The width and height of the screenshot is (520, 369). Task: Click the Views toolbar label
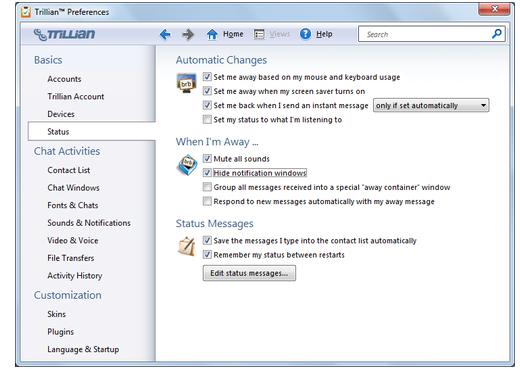(x=280, y=34)
